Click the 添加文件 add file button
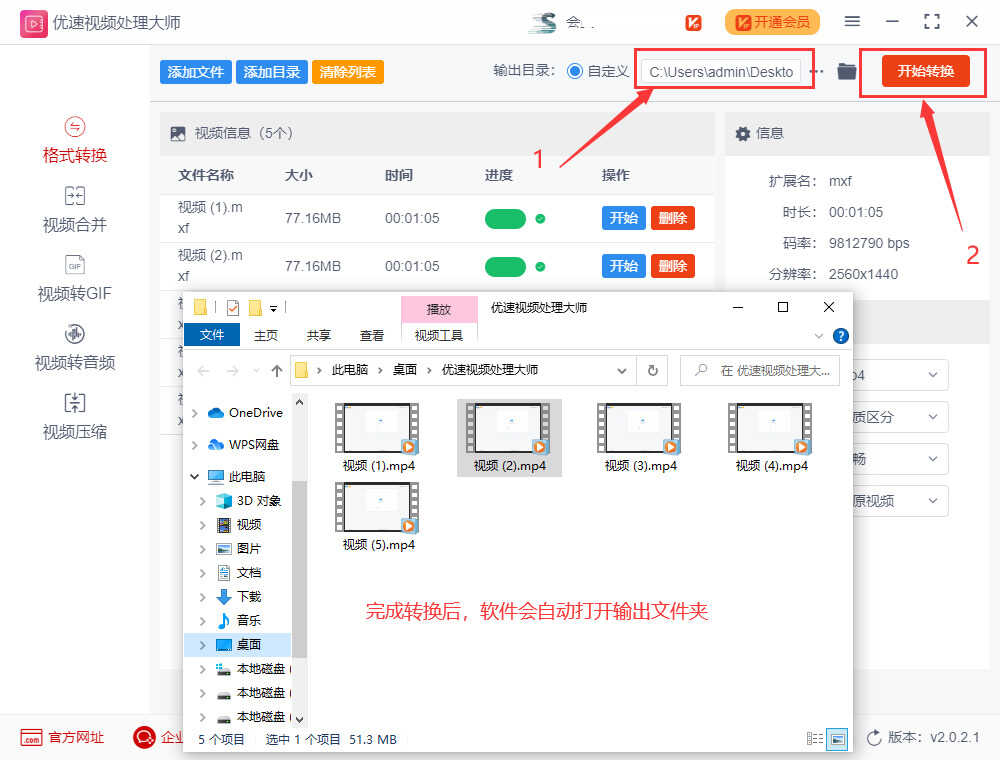The width and height of the screenshot is (1000, 760). 195,72
